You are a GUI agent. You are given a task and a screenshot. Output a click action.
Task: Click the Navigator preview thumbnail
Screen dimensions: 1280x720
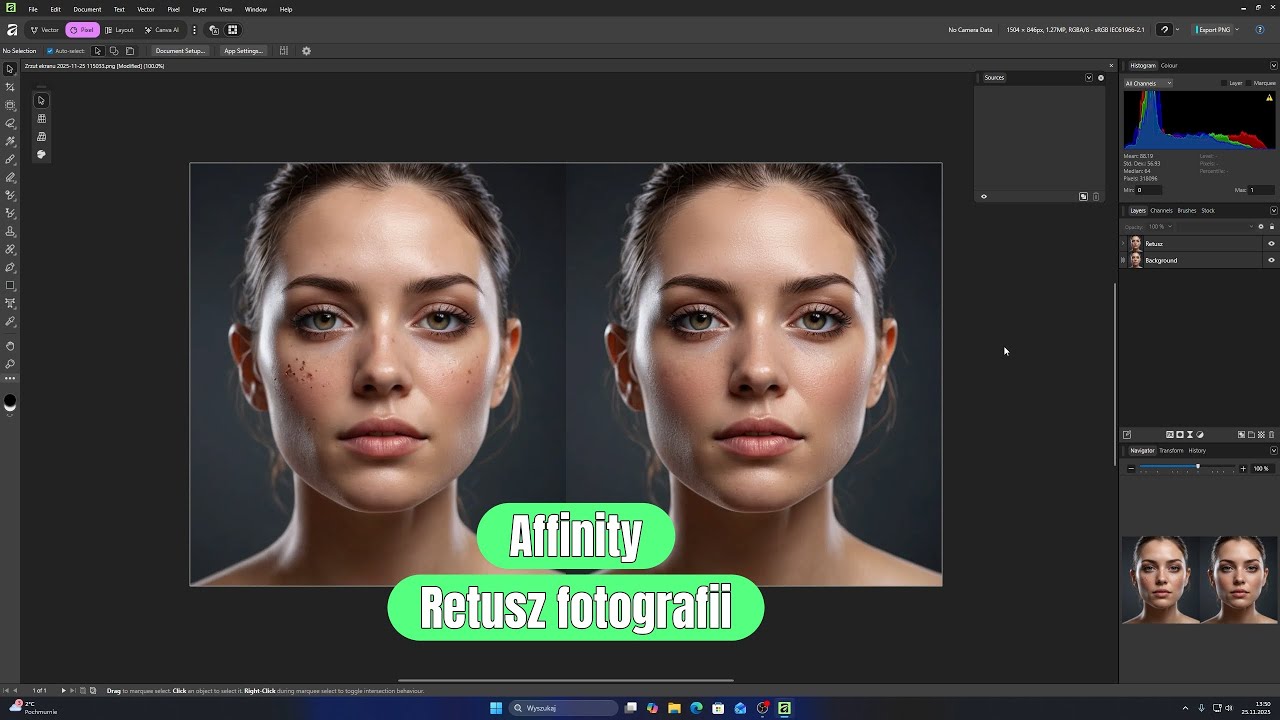click(1199, 579)
